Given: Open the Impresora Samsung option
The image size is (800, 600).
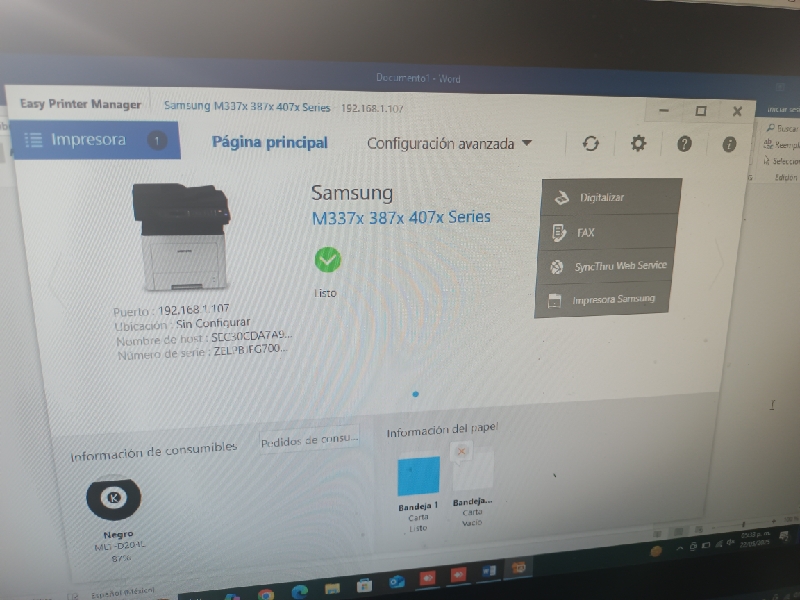Looking at the screenshot, I should pyautogui.click(x=602, y=300).
